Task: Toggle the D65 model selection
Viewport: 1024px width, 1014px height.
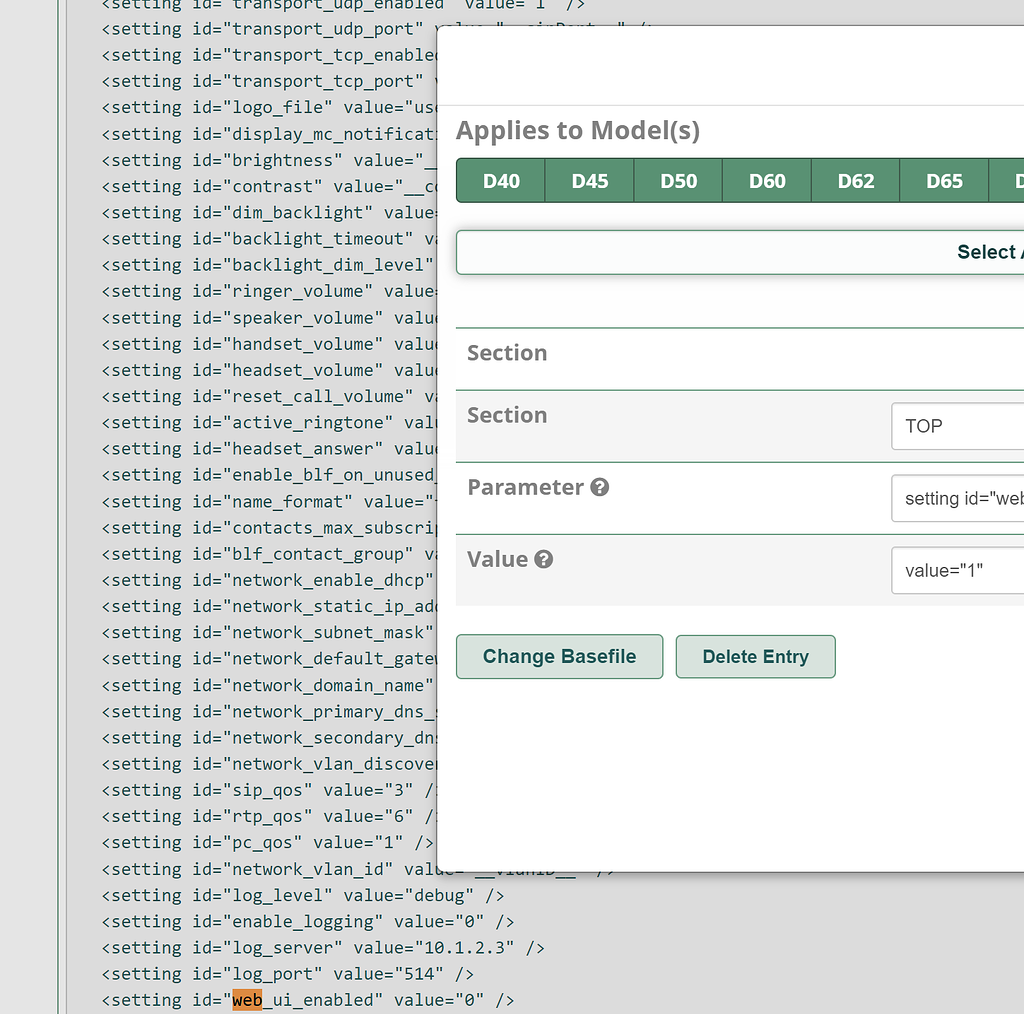Action: 943,180
